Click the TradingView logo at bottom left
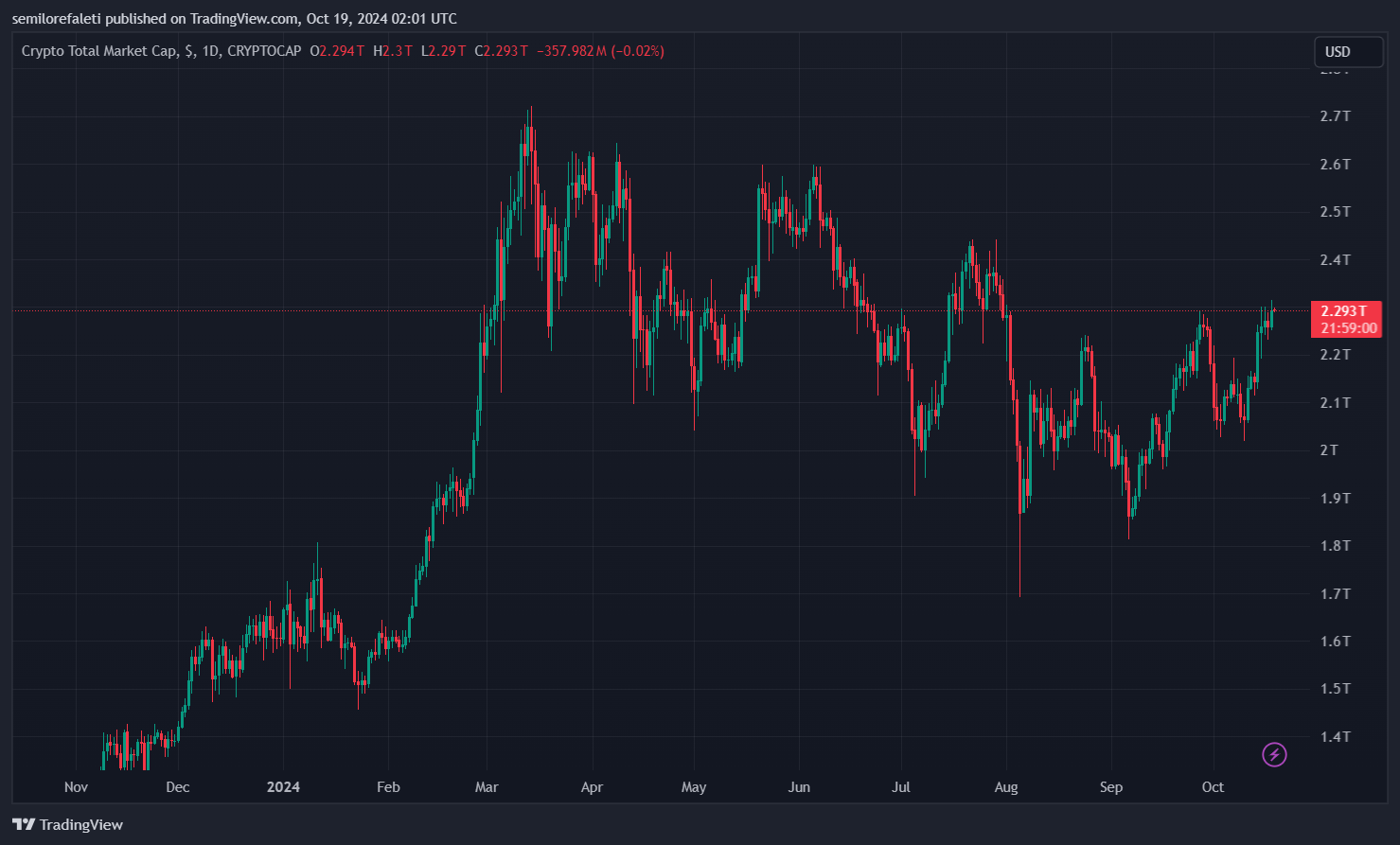The height and width of the screenshot is (845, 1400). 68,825
